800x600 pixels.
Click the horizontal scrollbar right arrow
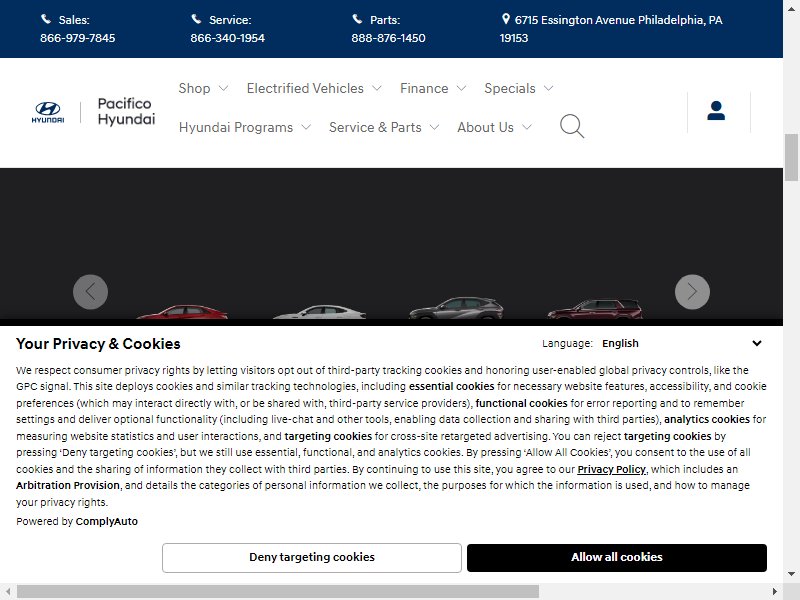[774, 592]
